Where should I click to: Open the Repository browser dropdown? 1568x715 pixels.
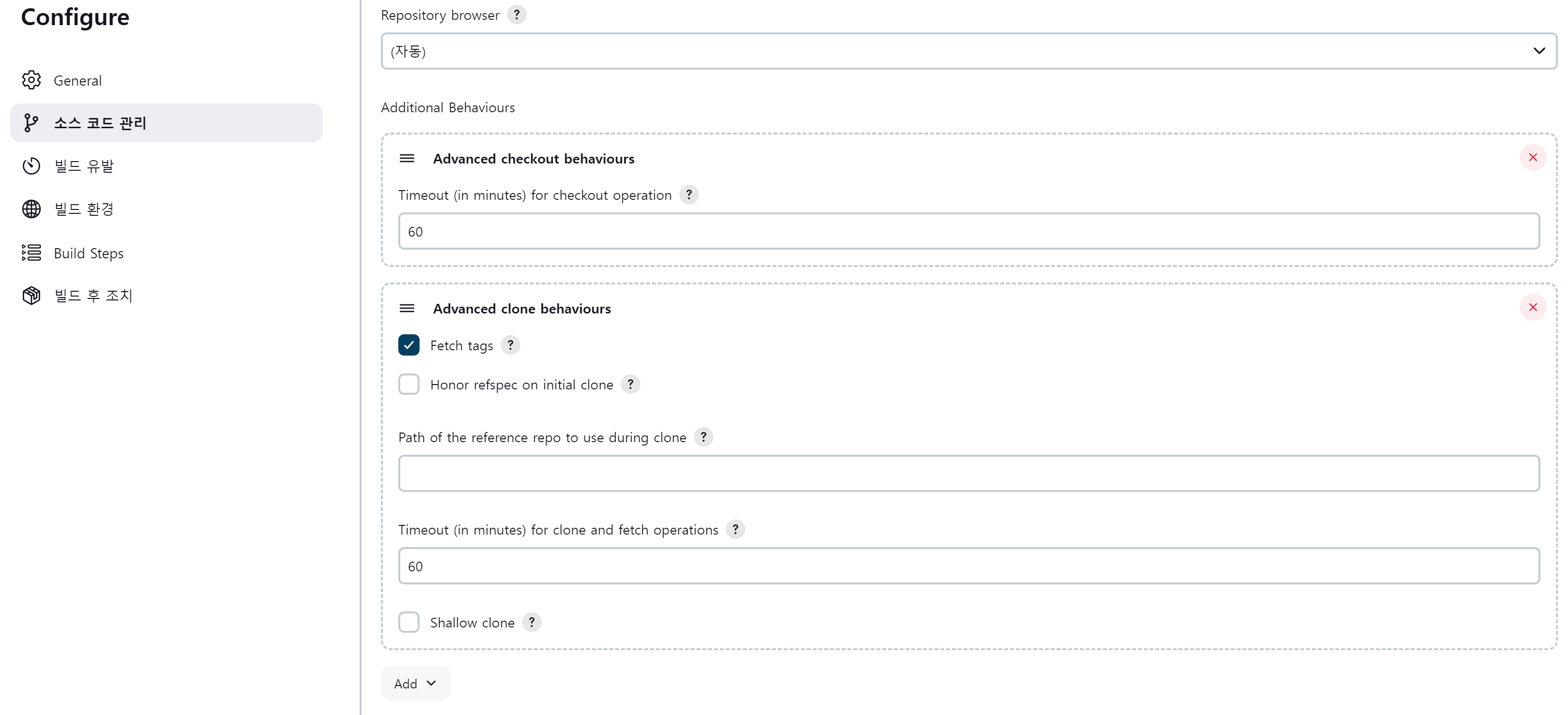[968, 51]
